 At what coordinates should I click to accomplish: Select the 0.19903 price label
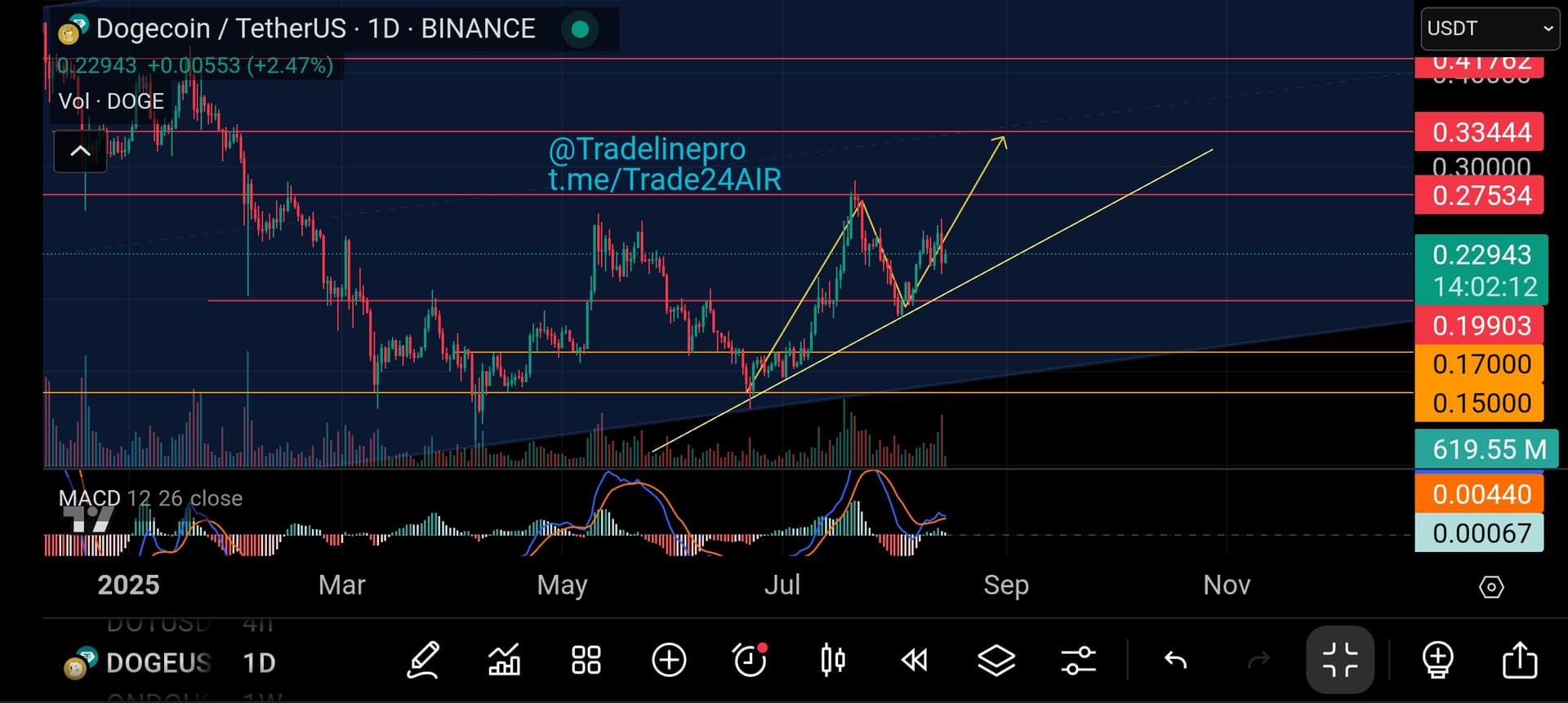[1479, 326]
